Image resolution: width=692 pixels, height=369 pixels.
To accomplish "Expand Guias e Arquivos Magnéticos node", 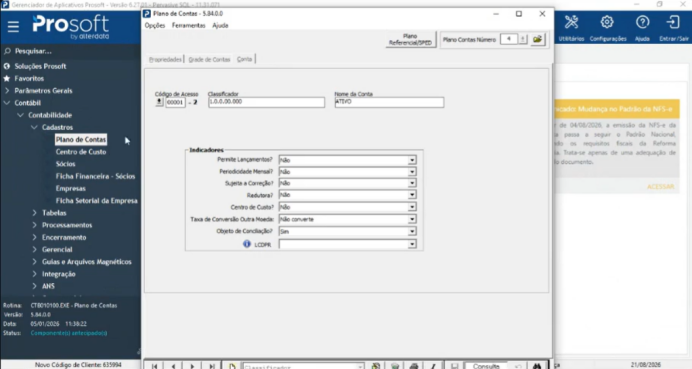I will (x=34, y=262).
